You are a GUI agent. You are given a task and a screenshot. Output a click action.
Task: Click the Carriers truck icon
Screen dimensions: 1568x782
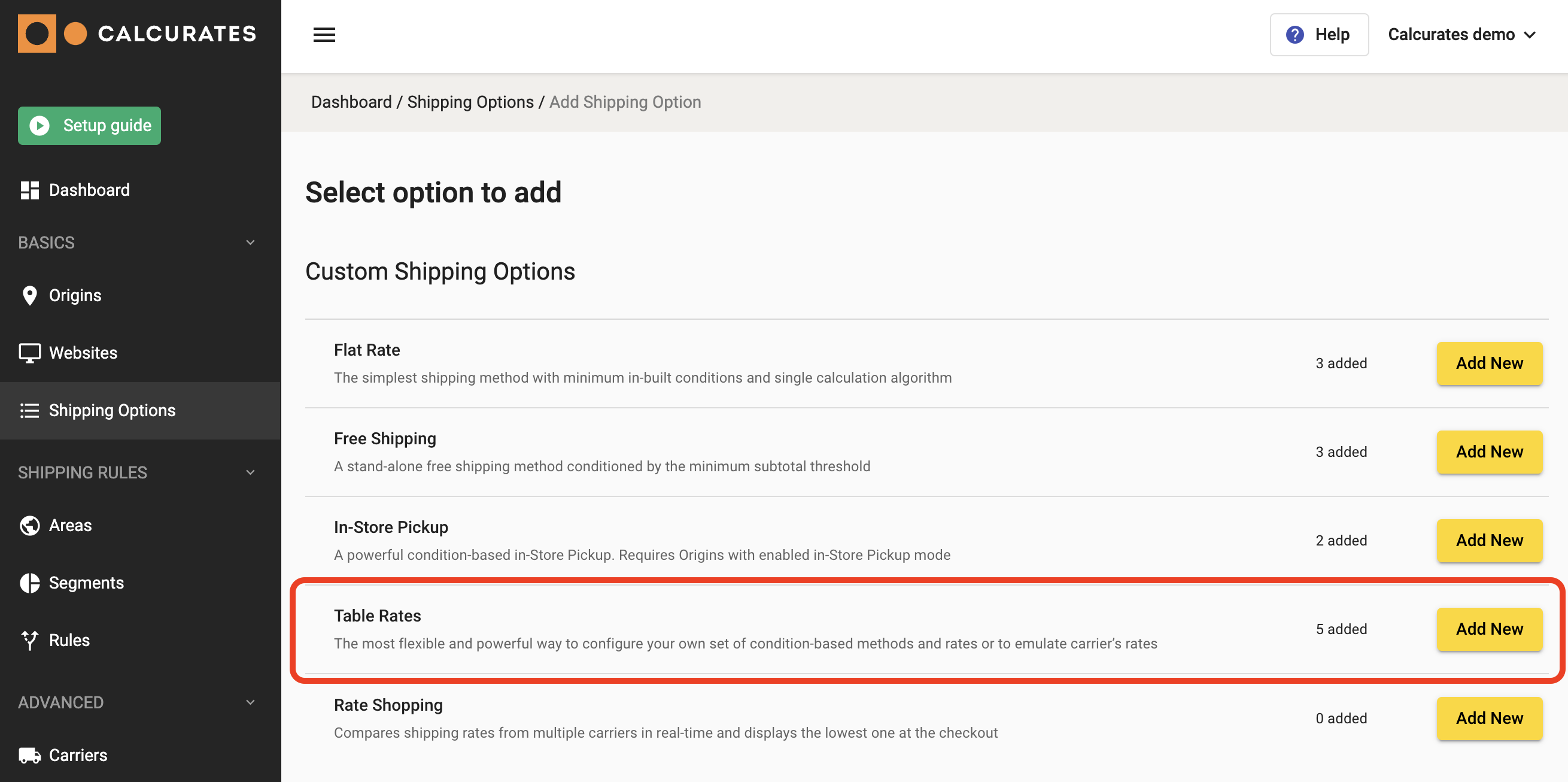point(29,755)
